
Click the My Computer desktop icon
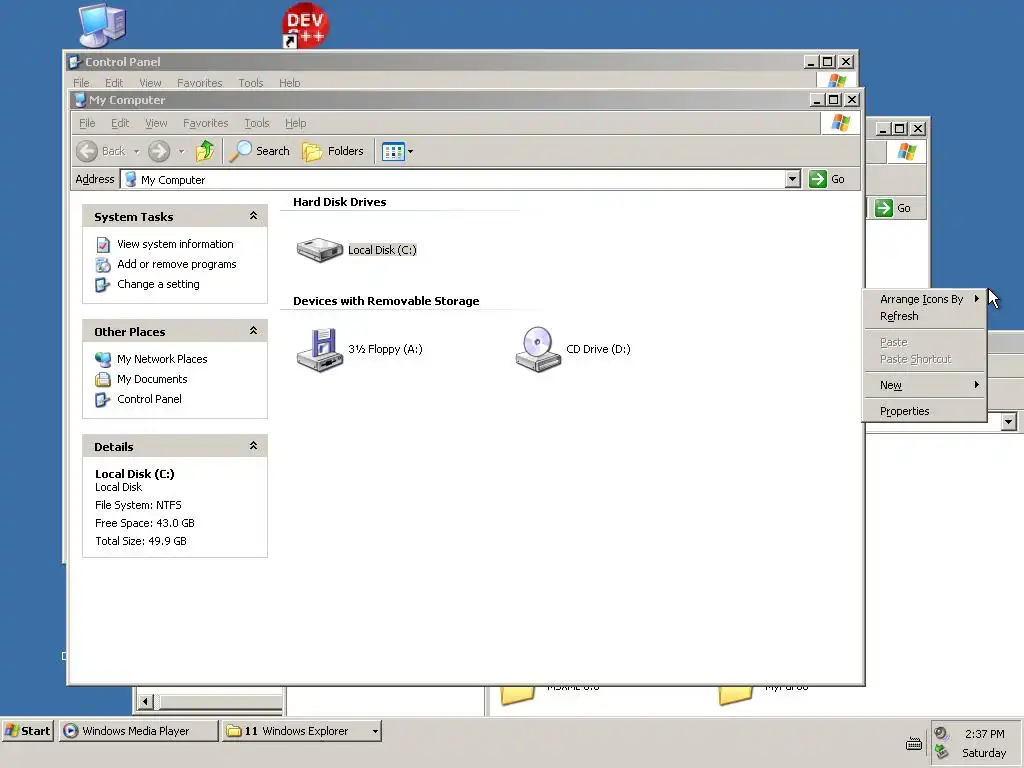point(102,25)
